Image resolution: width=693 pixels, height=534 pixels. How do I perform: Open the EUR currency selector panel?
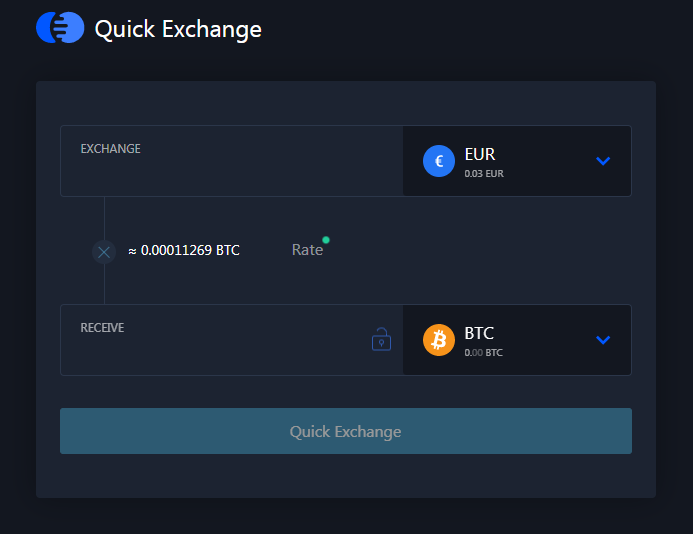click(517, 161)
